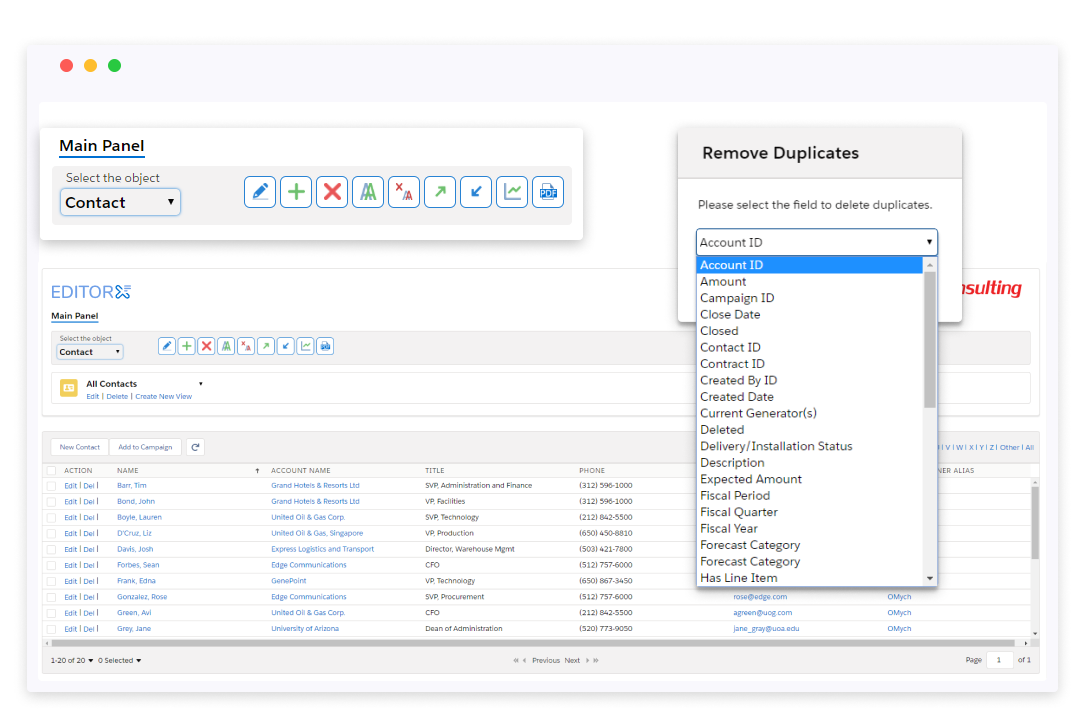
Task: Click the large PDF export icon
Action: point(548,192)
